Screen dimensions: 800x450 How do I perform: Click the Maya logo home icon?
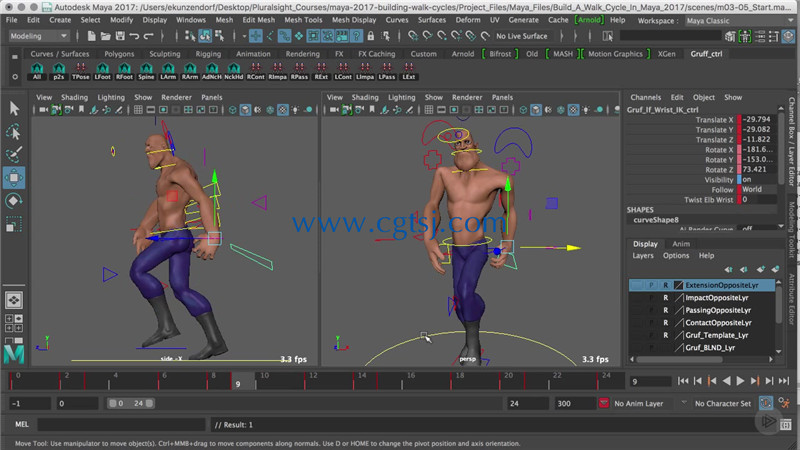(x=14, y=354)
